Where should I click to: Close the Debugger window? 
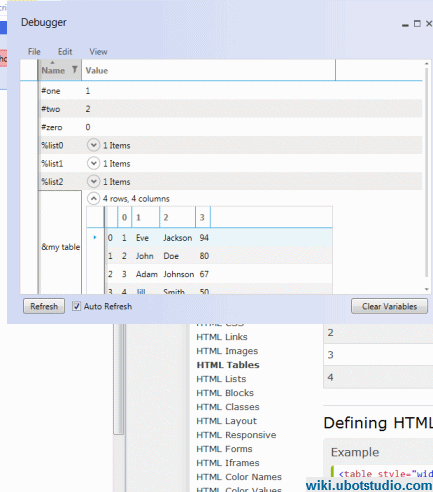[x=429, y=24]
